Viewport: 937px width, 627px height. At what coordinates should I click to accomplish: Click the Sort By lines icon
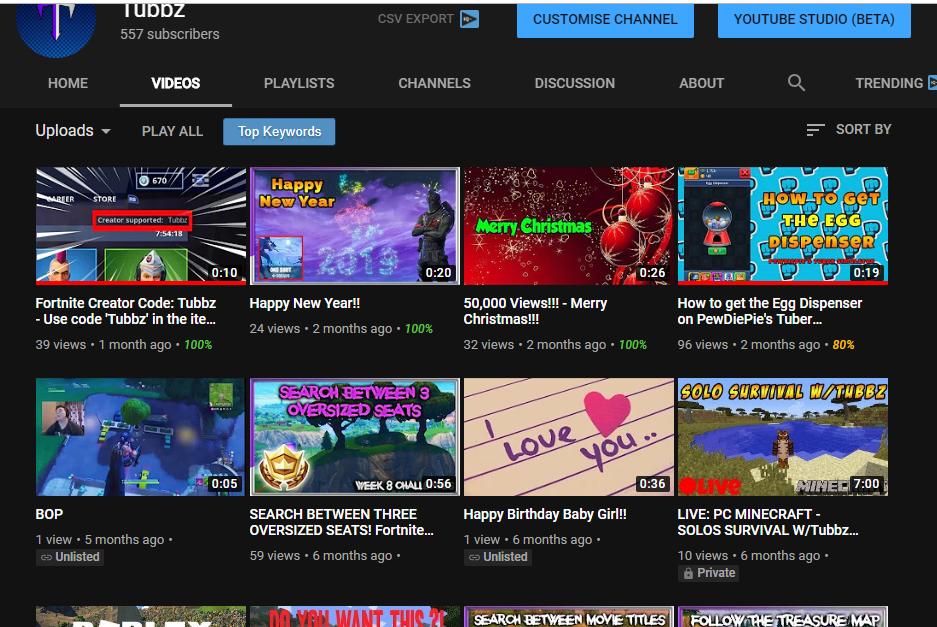tap(815, 129)
